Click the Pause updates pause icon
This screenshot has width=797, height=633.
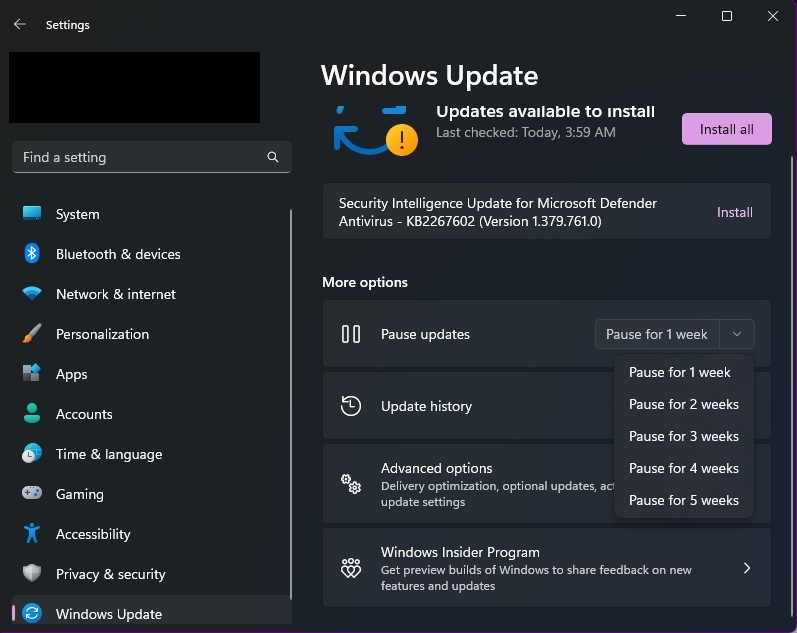[x=351, y=334]
